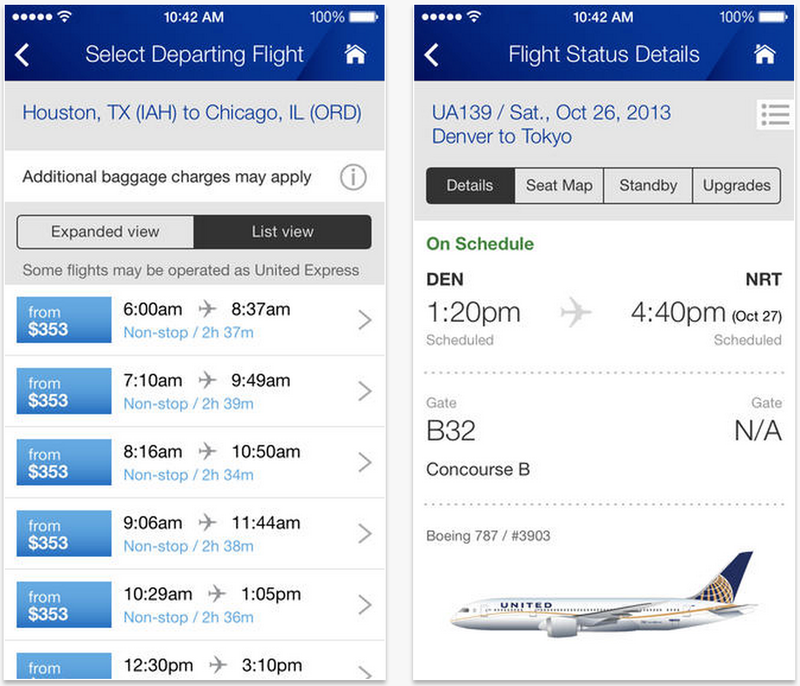Tap home icon on Select Departing Flight screen

(x=355, y=54)
